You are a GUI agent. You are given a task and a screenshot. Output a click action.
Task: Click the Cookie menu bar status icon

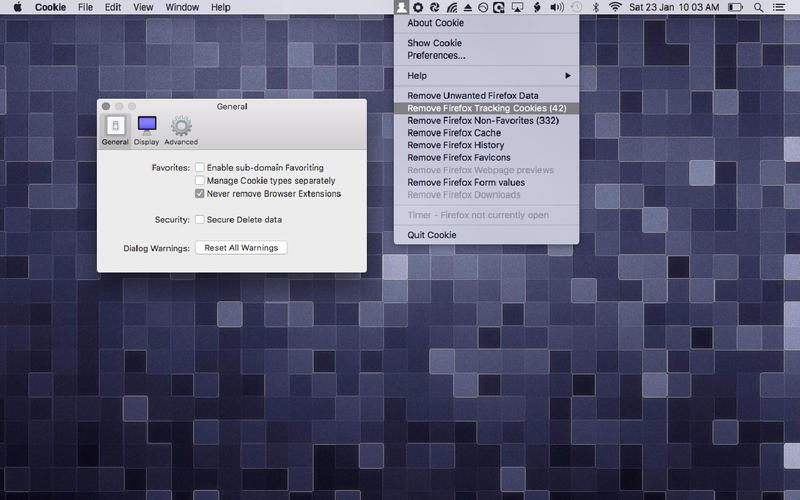(402, 7)
